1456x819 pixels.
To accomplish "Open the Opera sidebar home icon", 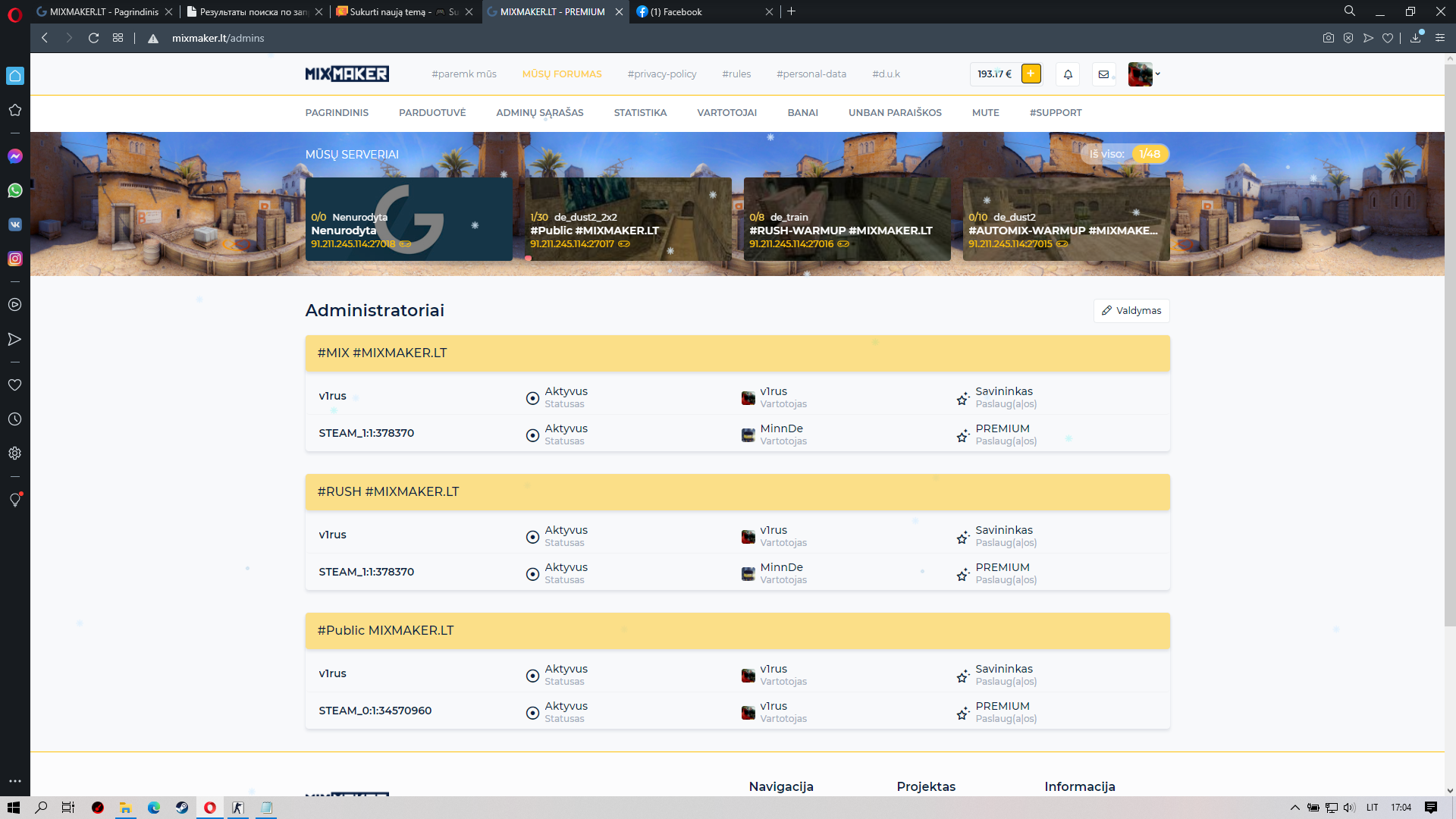I will (x=15, y=76).
